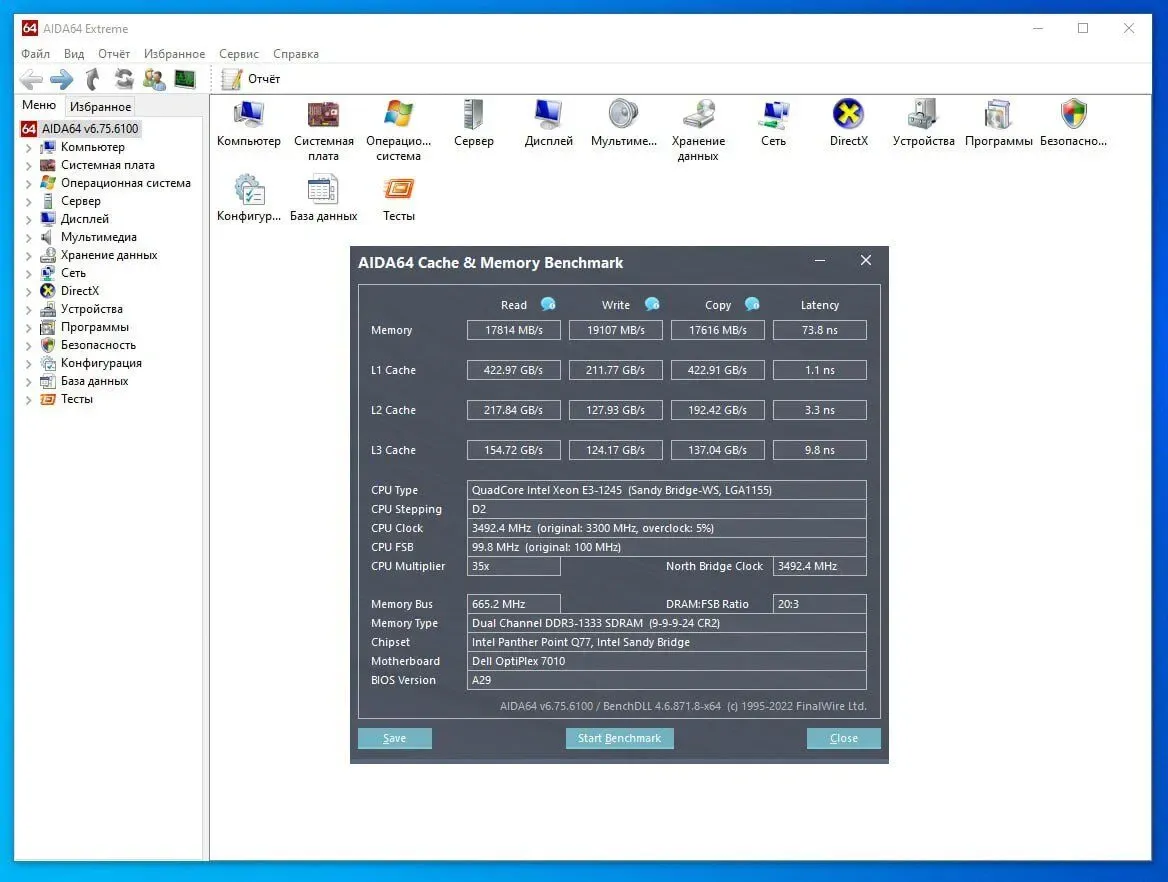Expand the Хранение данных tree node
The width and height of the screenshot is (1168, 882).
pos(28,256)
